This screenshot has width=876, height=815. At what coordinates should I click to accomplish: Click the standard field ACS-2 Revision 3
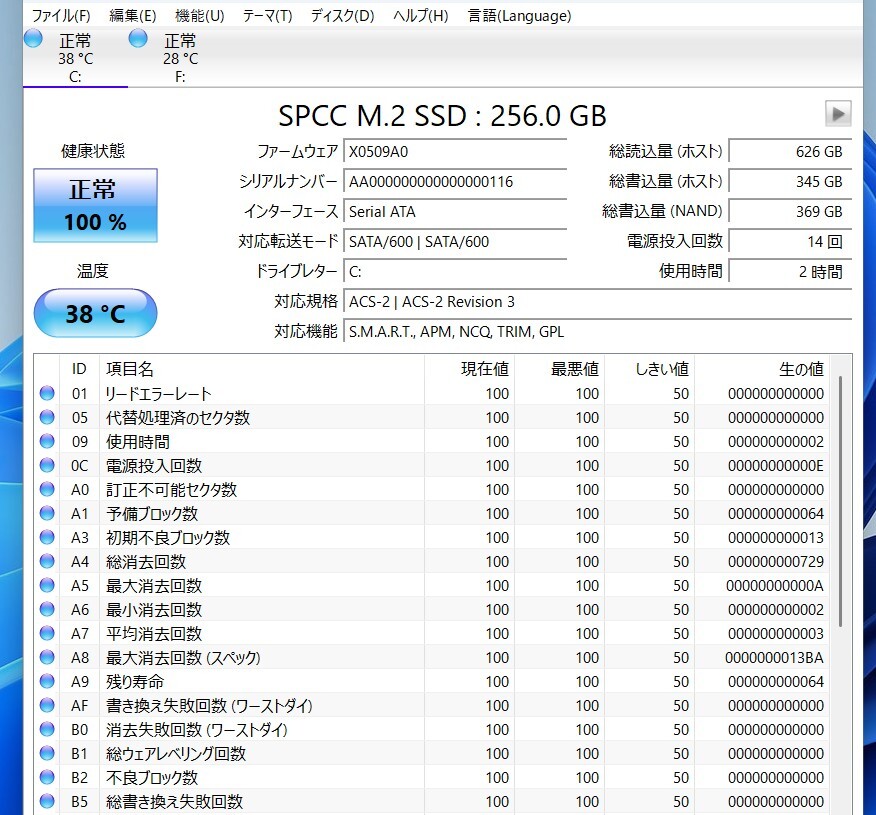point(598,302)
